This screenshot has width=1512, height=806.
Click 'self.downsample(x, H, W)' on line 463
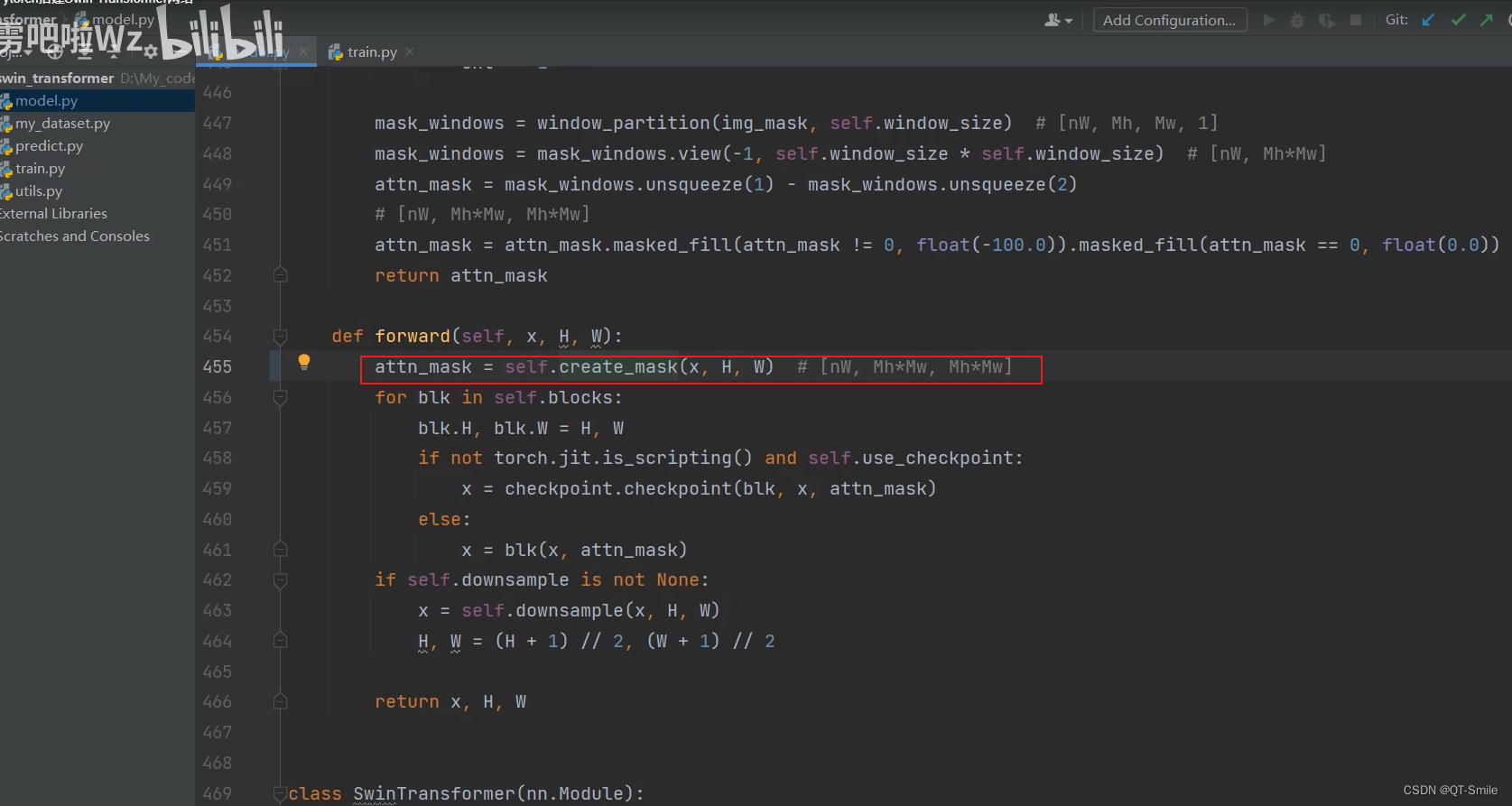(x=590, y=610)
